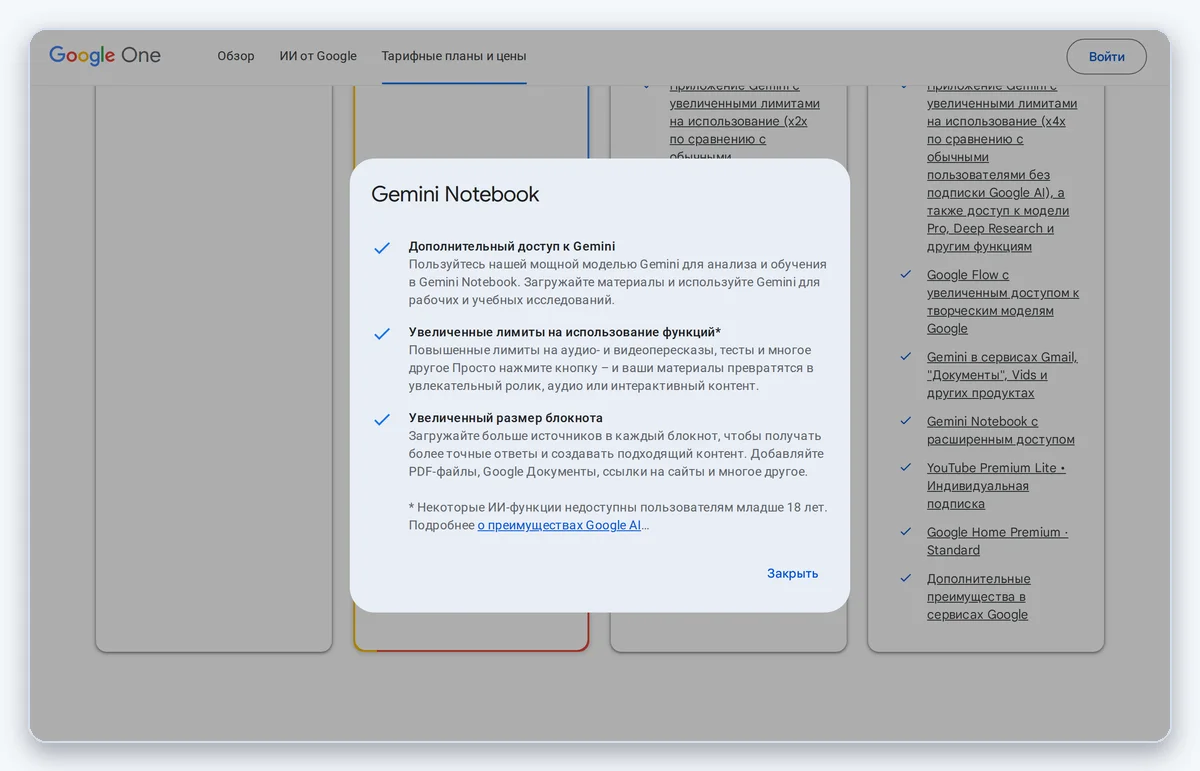Close the Gemini Notebook dialog with Закрыть

793,573
